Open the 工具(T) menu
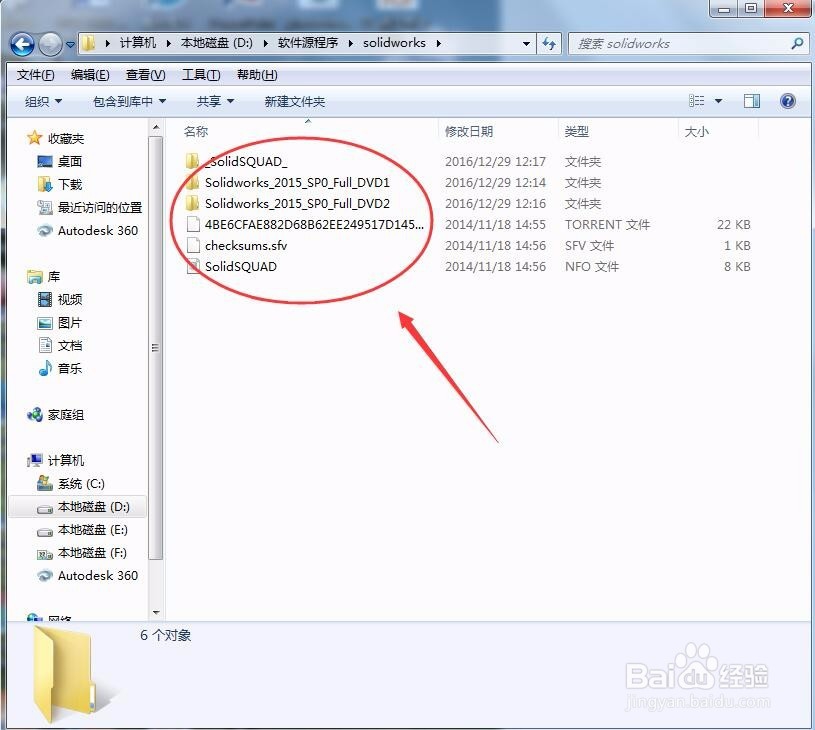 coord(201,75)
